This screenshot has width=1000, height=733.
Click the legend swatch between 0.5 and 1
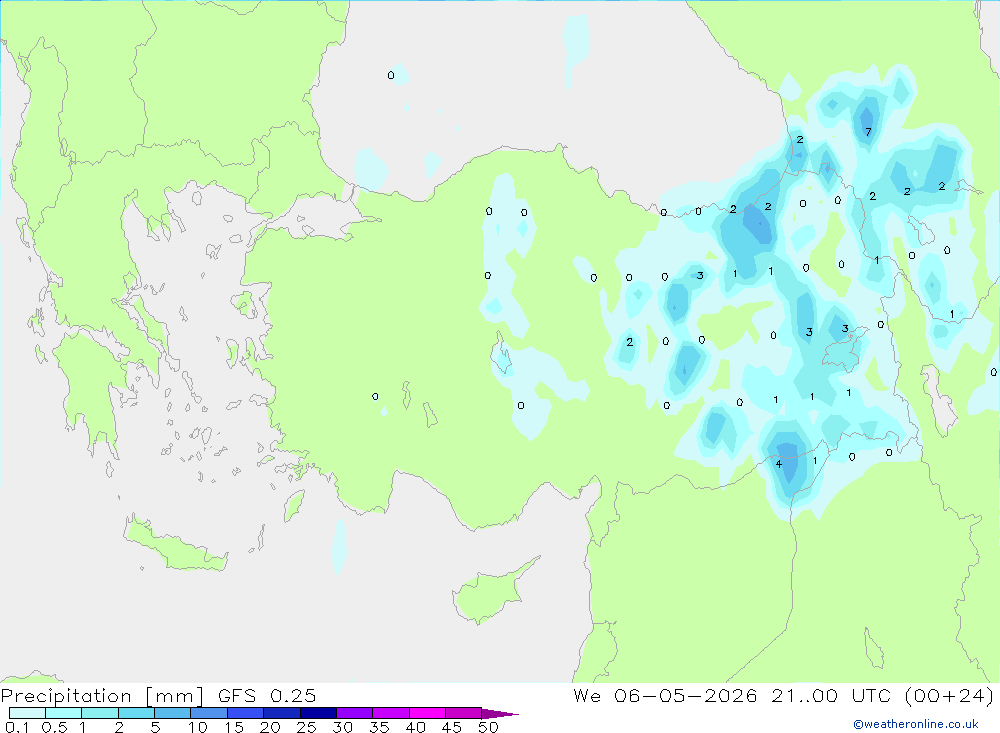64,713
